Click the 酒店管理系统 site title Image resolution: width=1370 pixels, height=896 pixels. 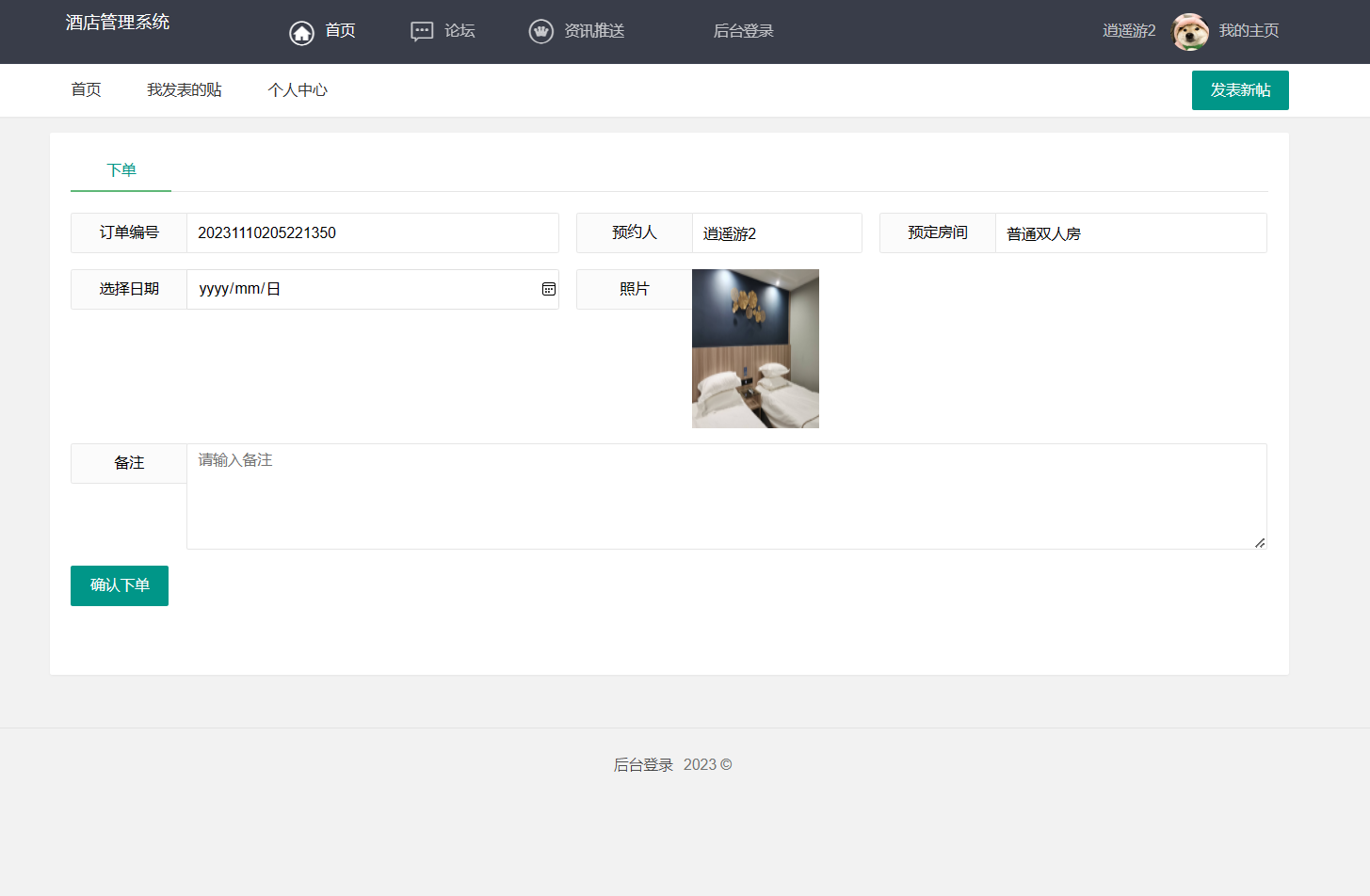point(118,23)
